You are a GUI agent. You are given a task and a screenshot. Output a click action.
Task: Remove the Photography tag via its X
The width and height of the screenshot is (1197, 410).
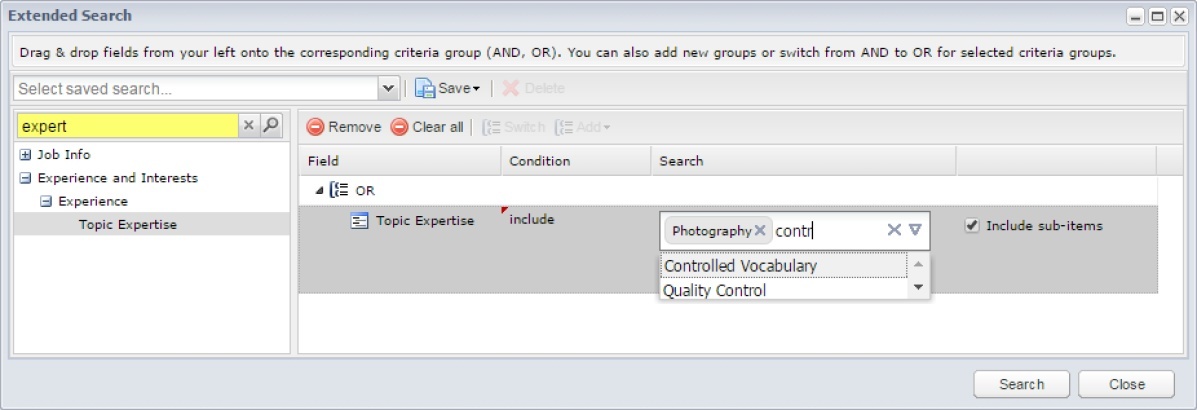point(760,231)
